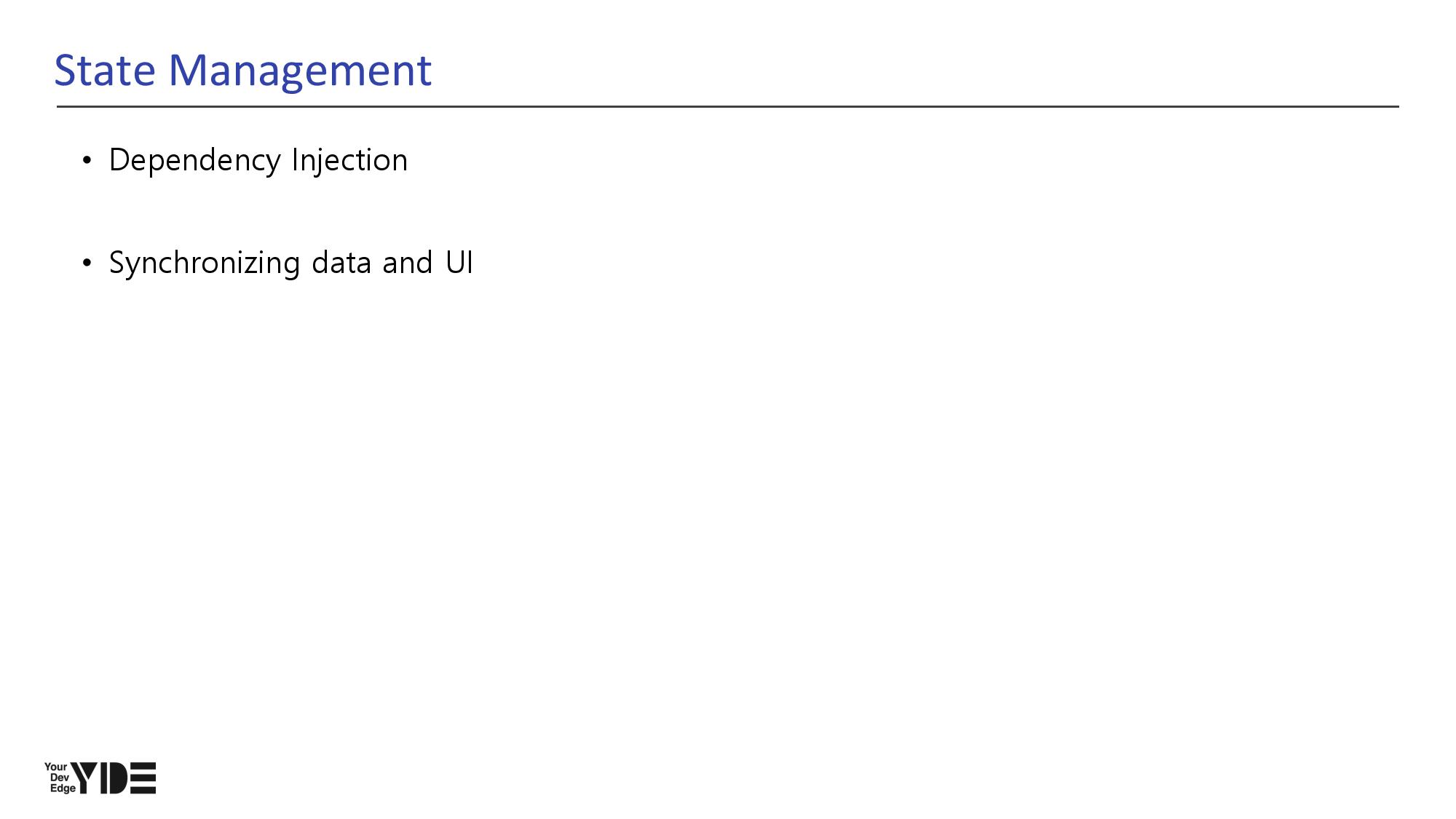
Task: Click "Your" in the logo tagline
Action: point(55,767)
